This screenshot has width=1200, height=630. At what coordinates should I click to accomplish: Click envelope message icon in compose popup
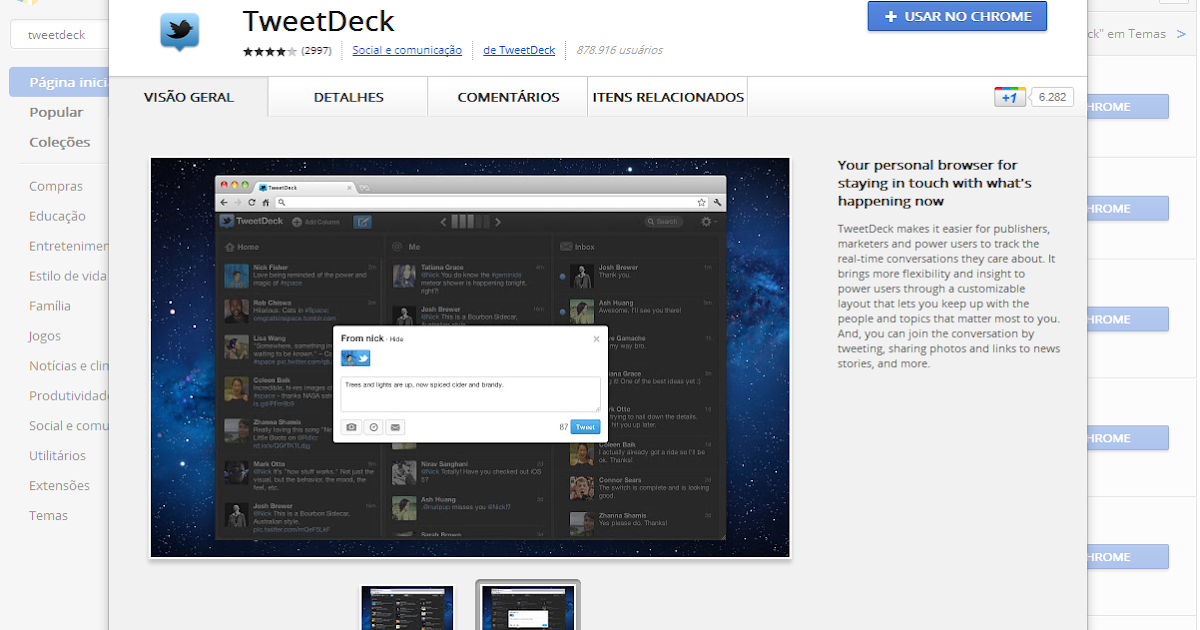tap(396, 427)
